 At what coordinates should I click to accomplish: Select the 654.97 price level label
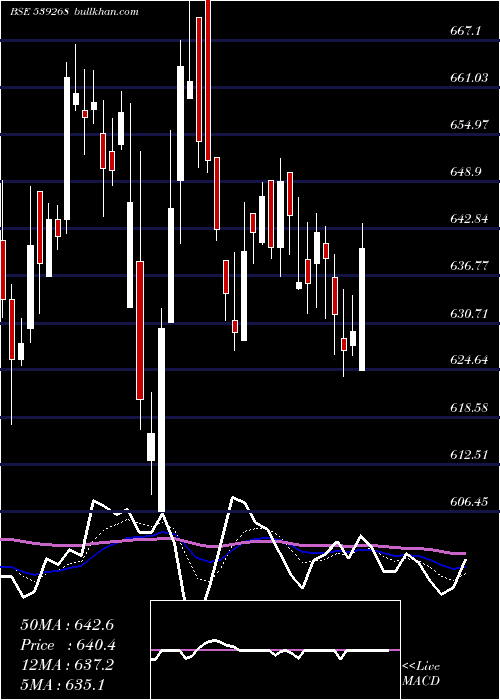coord(469,125)
